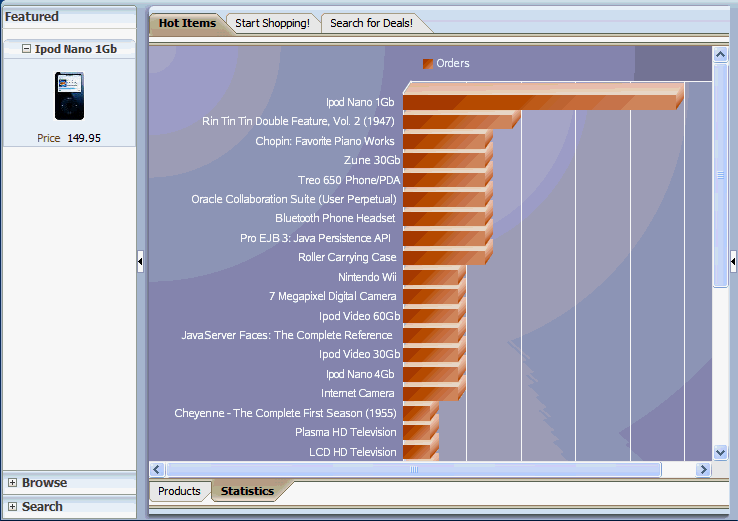Click the Featured panel heading

[32, 17]
